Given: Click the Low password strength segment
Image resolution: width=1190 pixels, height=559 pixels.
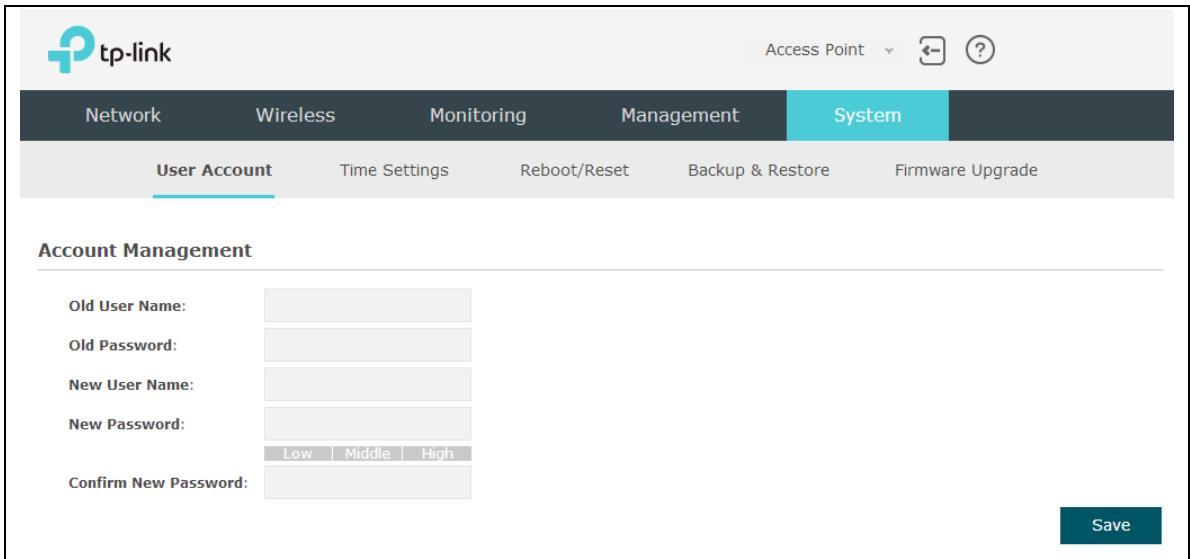Looking at the screenshot, I should tap(298, 454).
